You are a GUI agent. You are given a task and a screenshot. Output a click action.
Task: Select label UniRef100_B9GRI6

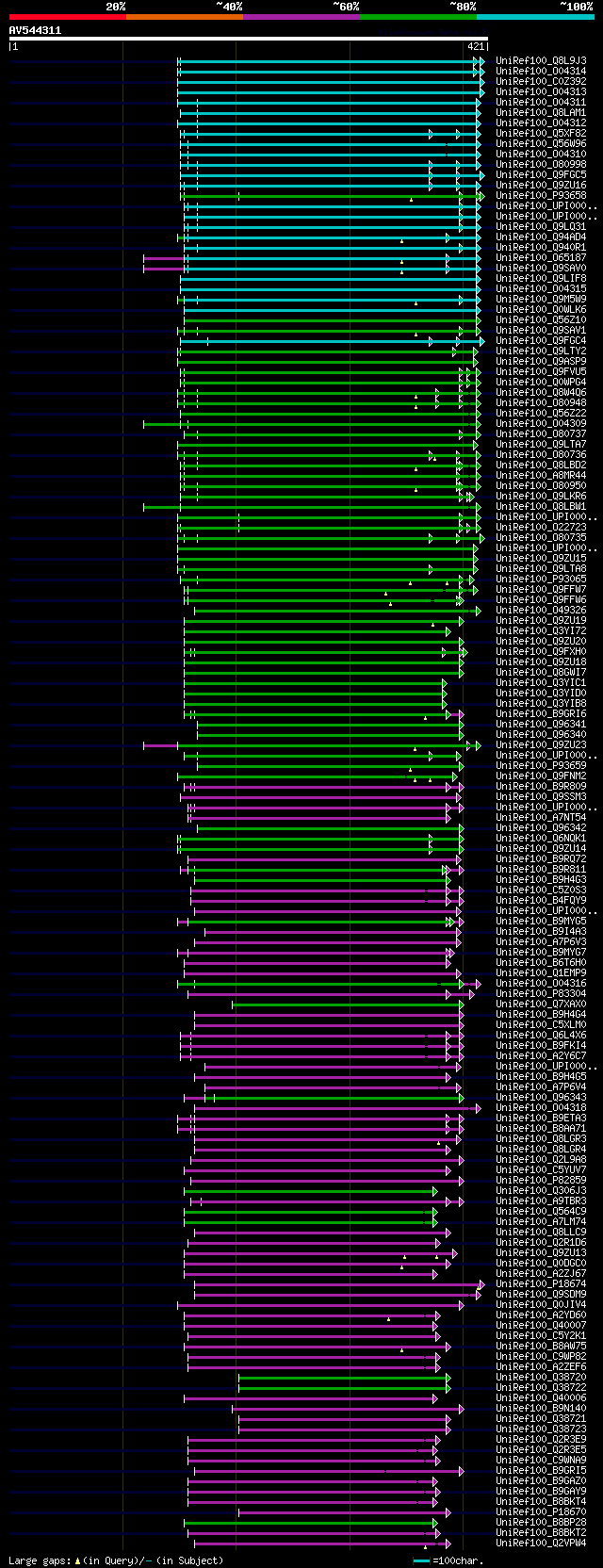tap(541, 713)
